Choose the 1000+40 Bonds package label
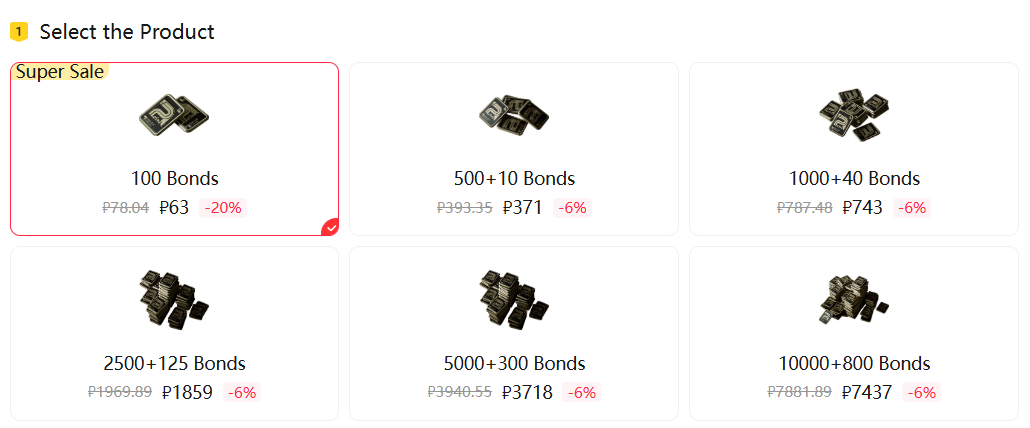The height and width of the screenshot is (428, 1030). click(x=854, y=179)
